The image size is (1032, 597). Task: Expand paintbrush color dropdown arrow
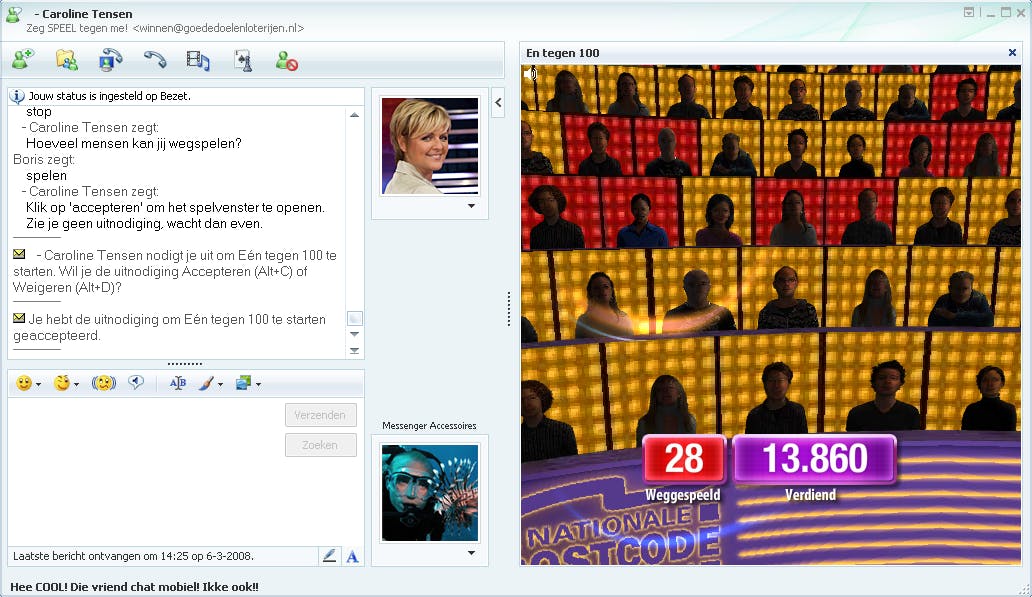[220, 384]
